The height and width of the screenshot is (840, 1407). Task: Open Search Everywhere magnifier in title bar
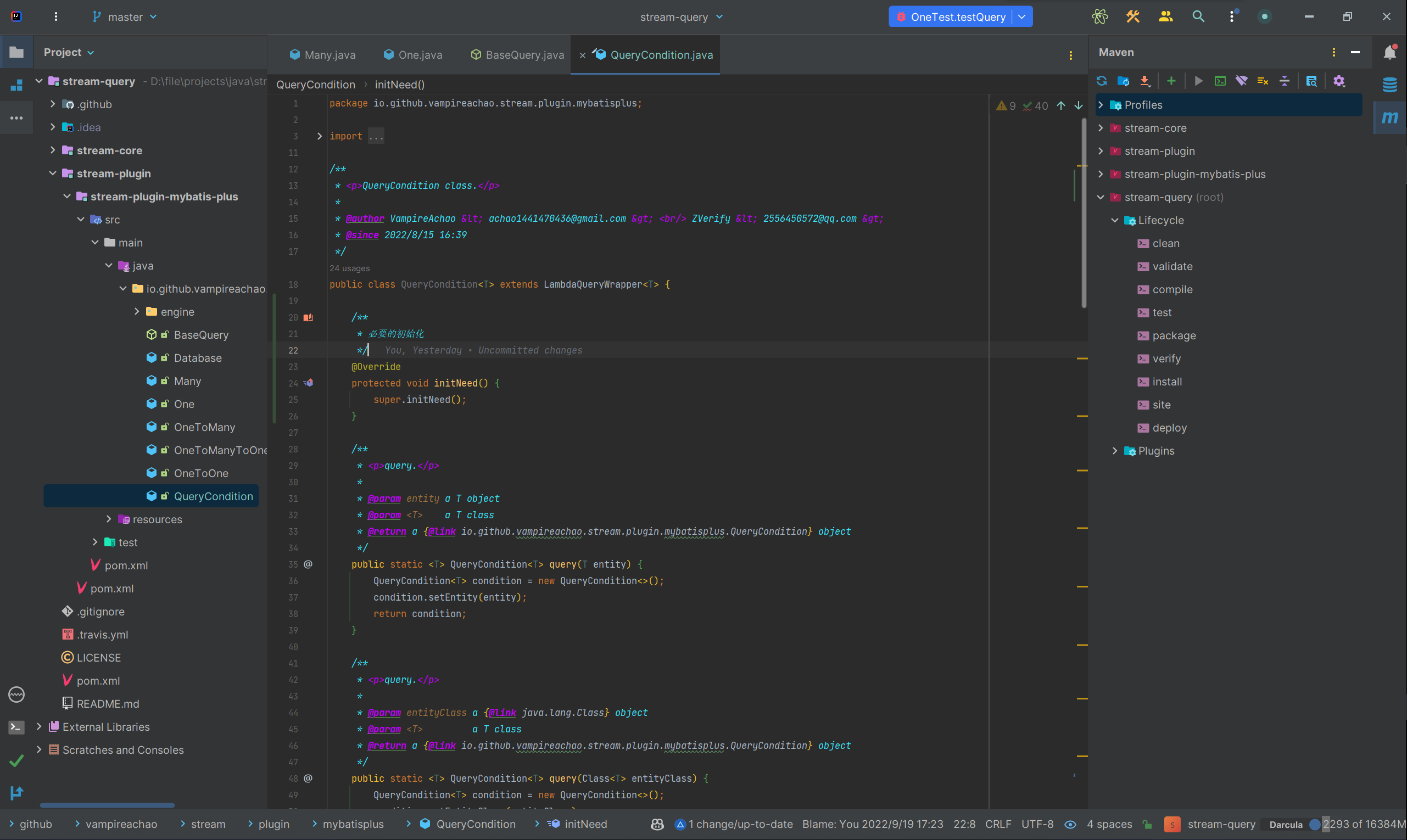click(x=1198, y=16)
